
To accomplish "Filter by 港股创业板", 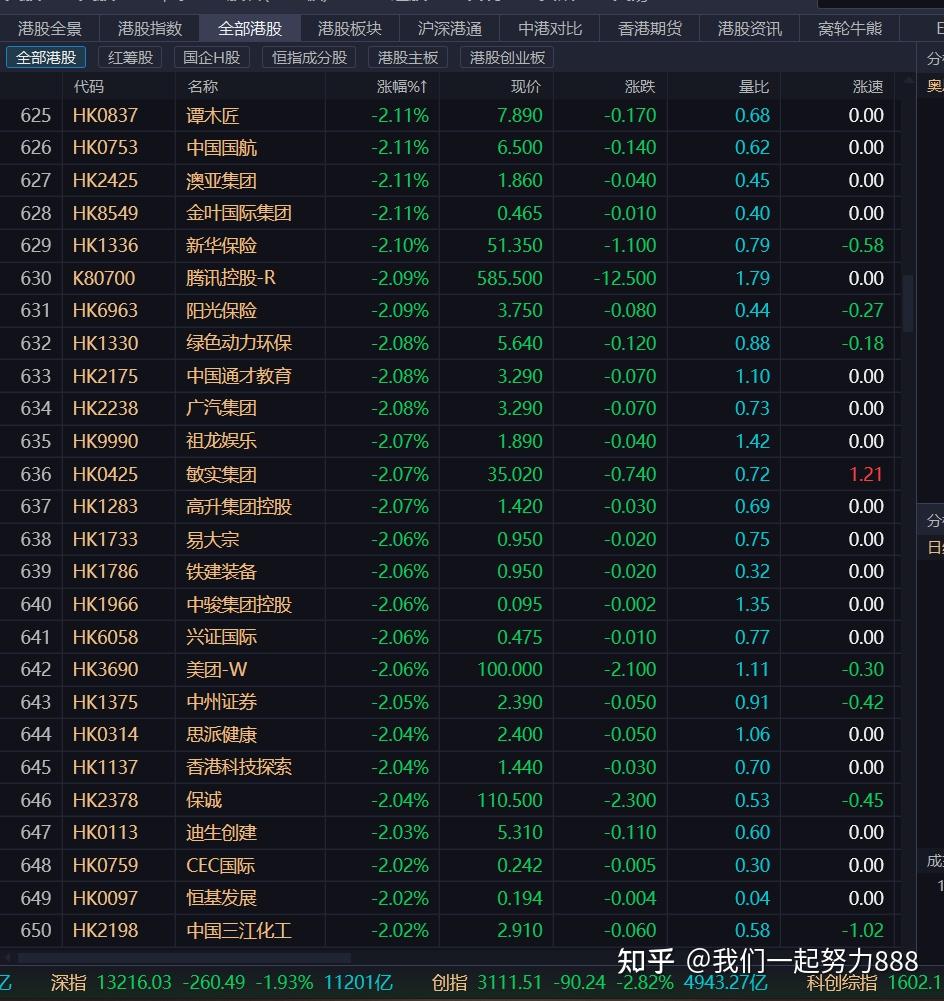I will pos(507,58).
